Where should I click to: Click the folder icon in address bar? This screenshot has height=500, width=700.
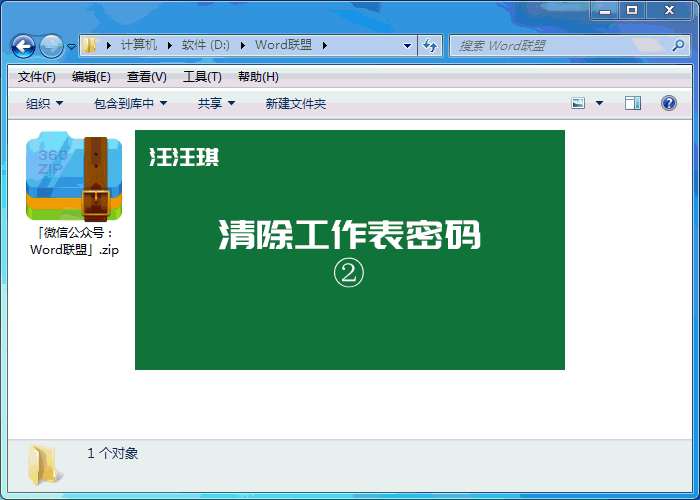click(x=90, y=45)
